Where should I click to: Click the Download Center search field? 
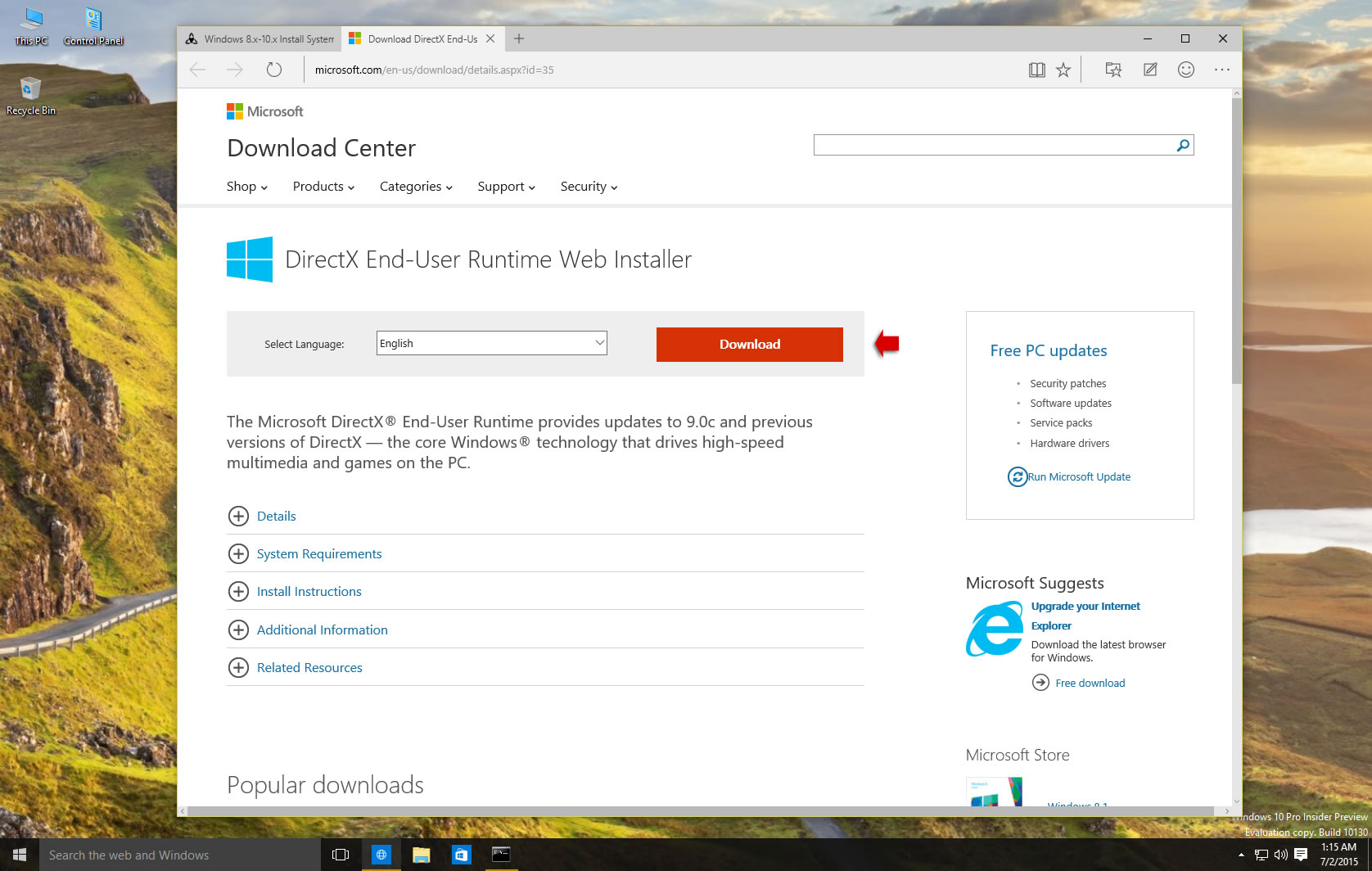(994, 145)
